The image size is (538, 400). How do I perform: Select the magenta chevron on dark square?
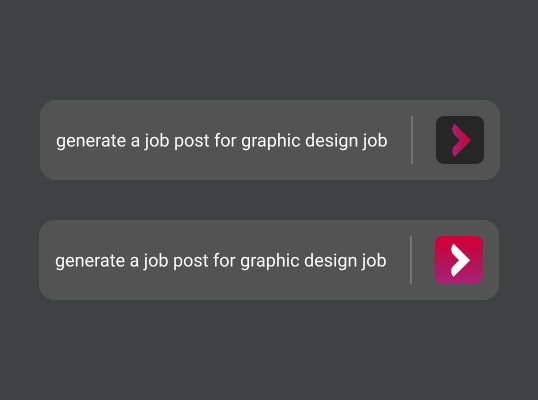[460, 140]
